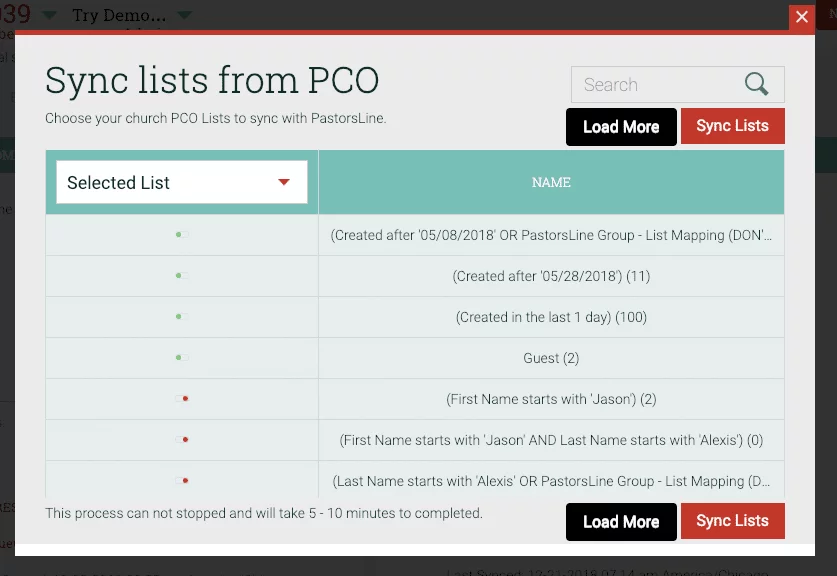Toggle the Created after '05/08/2018' list
The height and width of the screenshot is (576, 837).
pos(181,234)
